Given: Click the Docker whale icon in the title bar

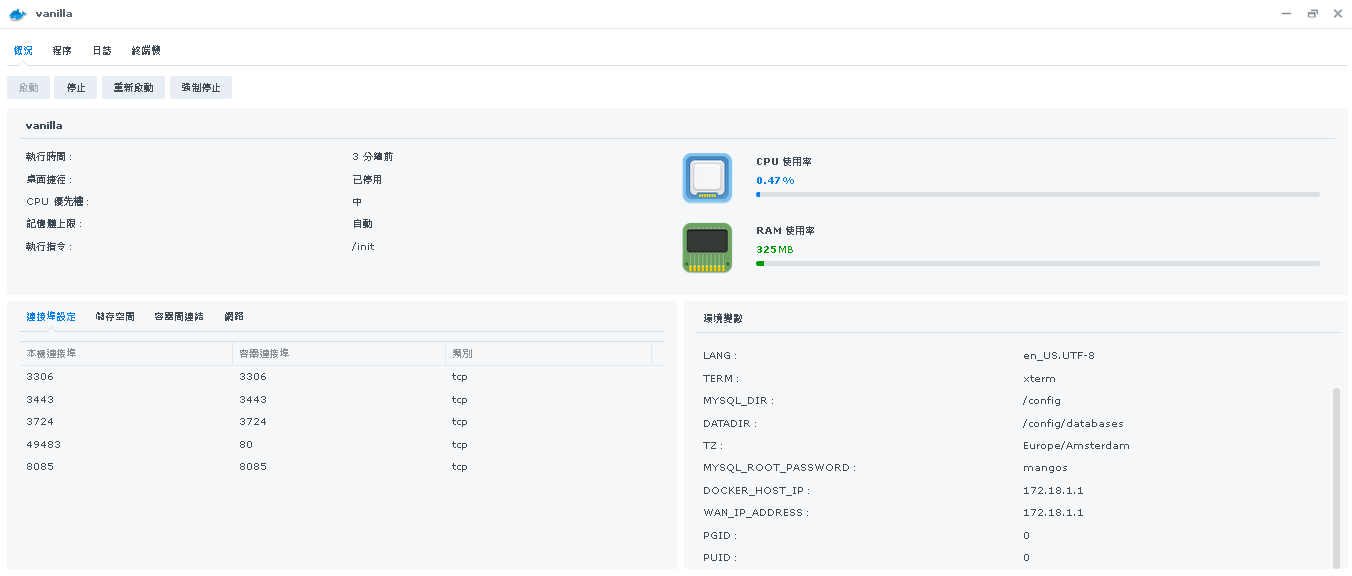Looking at the screenshot, I should tap(19, 13).
